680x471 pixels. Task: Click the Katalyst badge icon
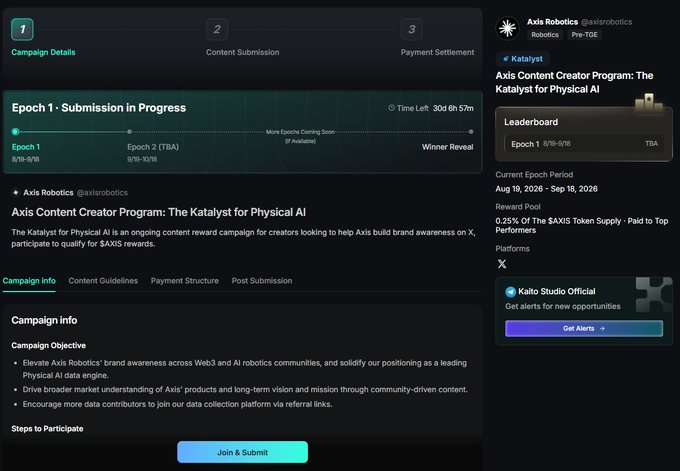506,59
